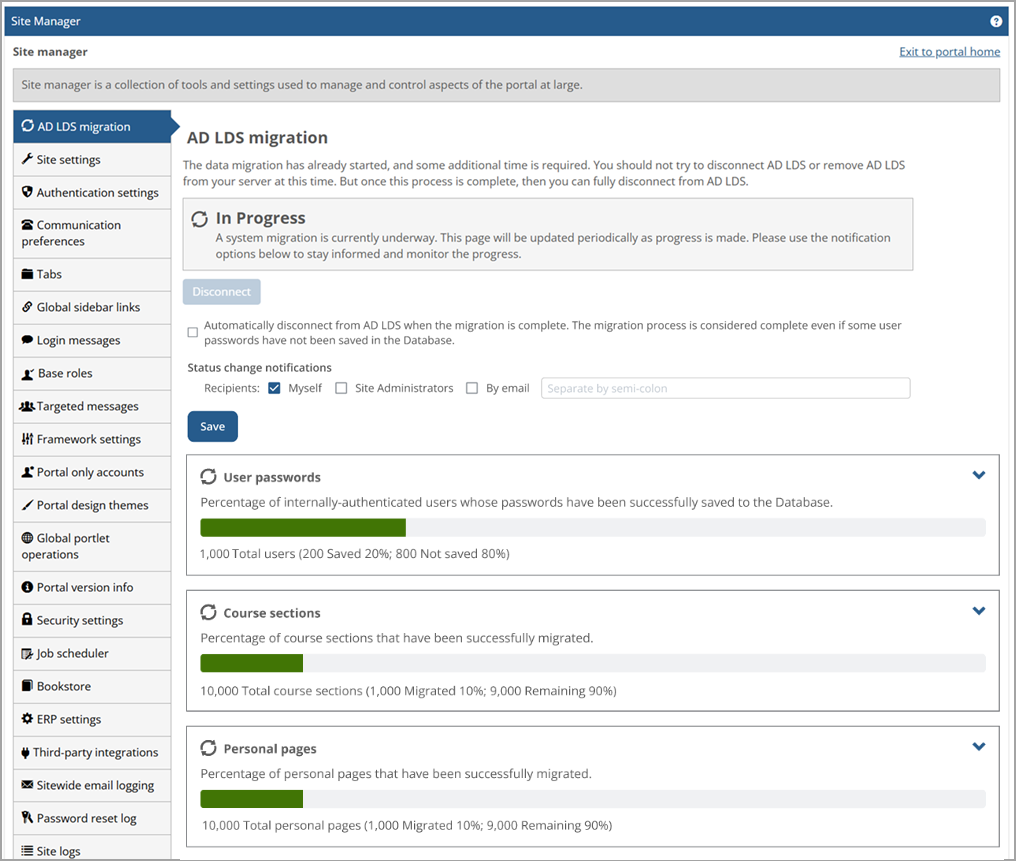This screenshot has height=861, width=1016.
Task: Open the AD LDS migration menu item
Action: [92, 126]
